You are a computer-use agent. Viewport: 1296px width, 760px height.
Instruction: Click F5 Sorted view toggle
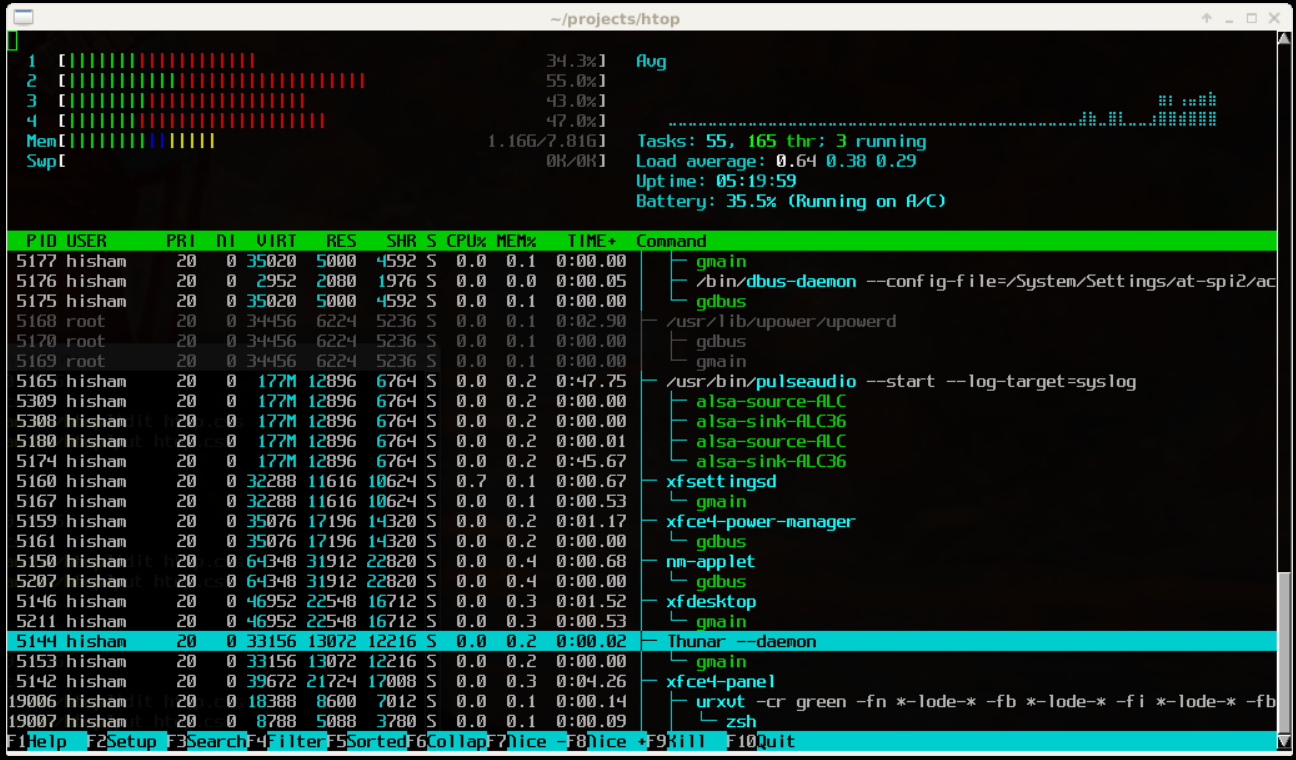point(367,741)
